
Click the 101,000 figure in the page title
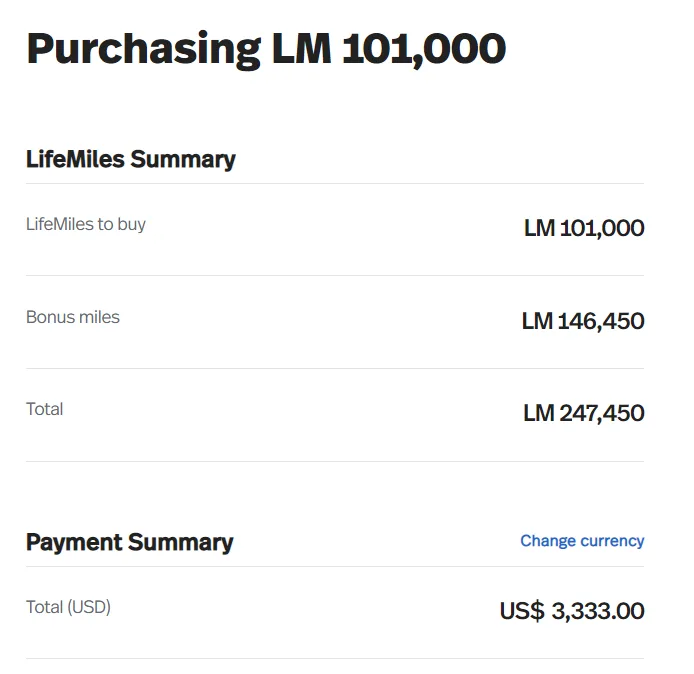click(x=423, y=48)
